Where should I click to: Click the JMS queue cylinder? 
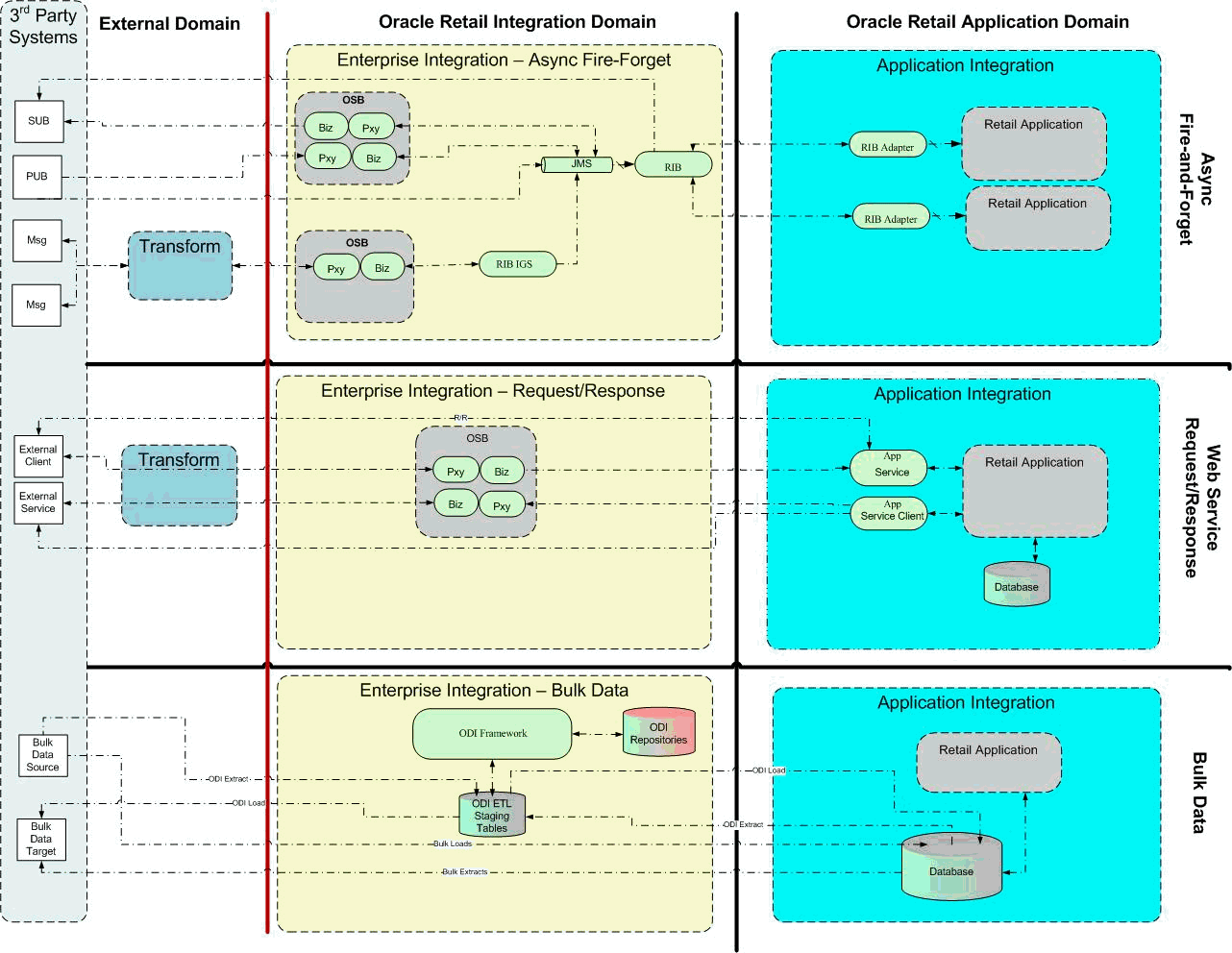pos(578,164)
